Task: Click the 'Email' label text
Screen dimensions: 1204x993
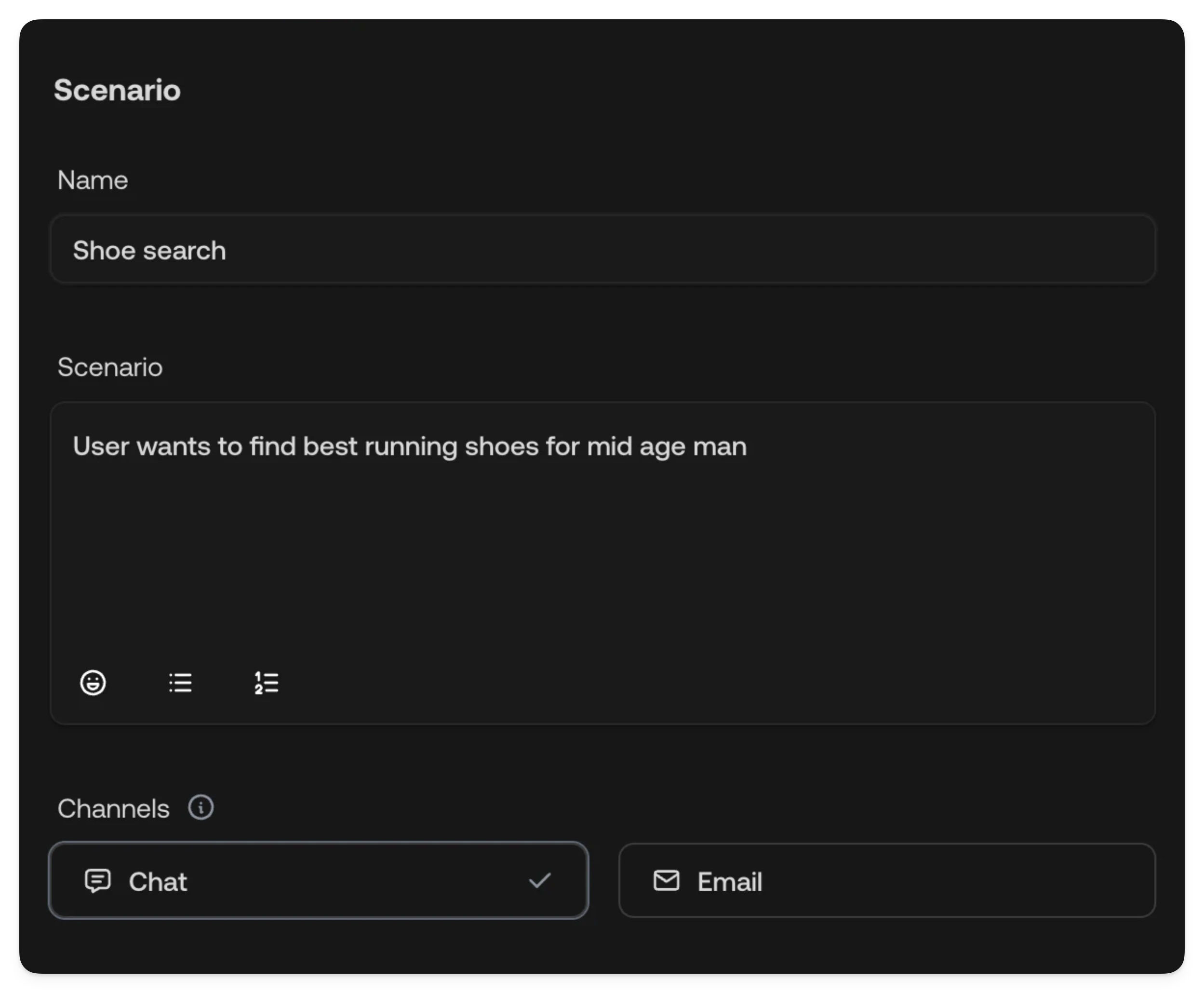Action: pos(729,882)
